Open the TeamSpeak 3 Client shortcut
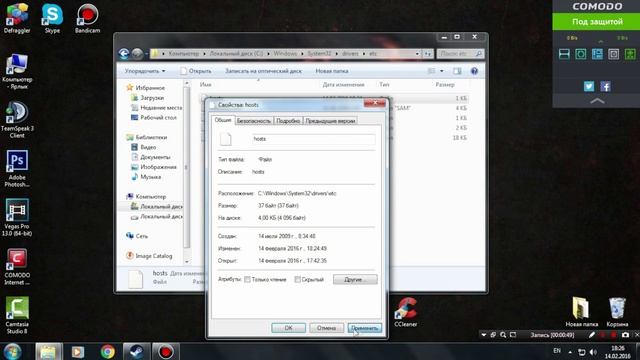Image resolution: width=640 pixels, height=360 pixels. [17, 120]
